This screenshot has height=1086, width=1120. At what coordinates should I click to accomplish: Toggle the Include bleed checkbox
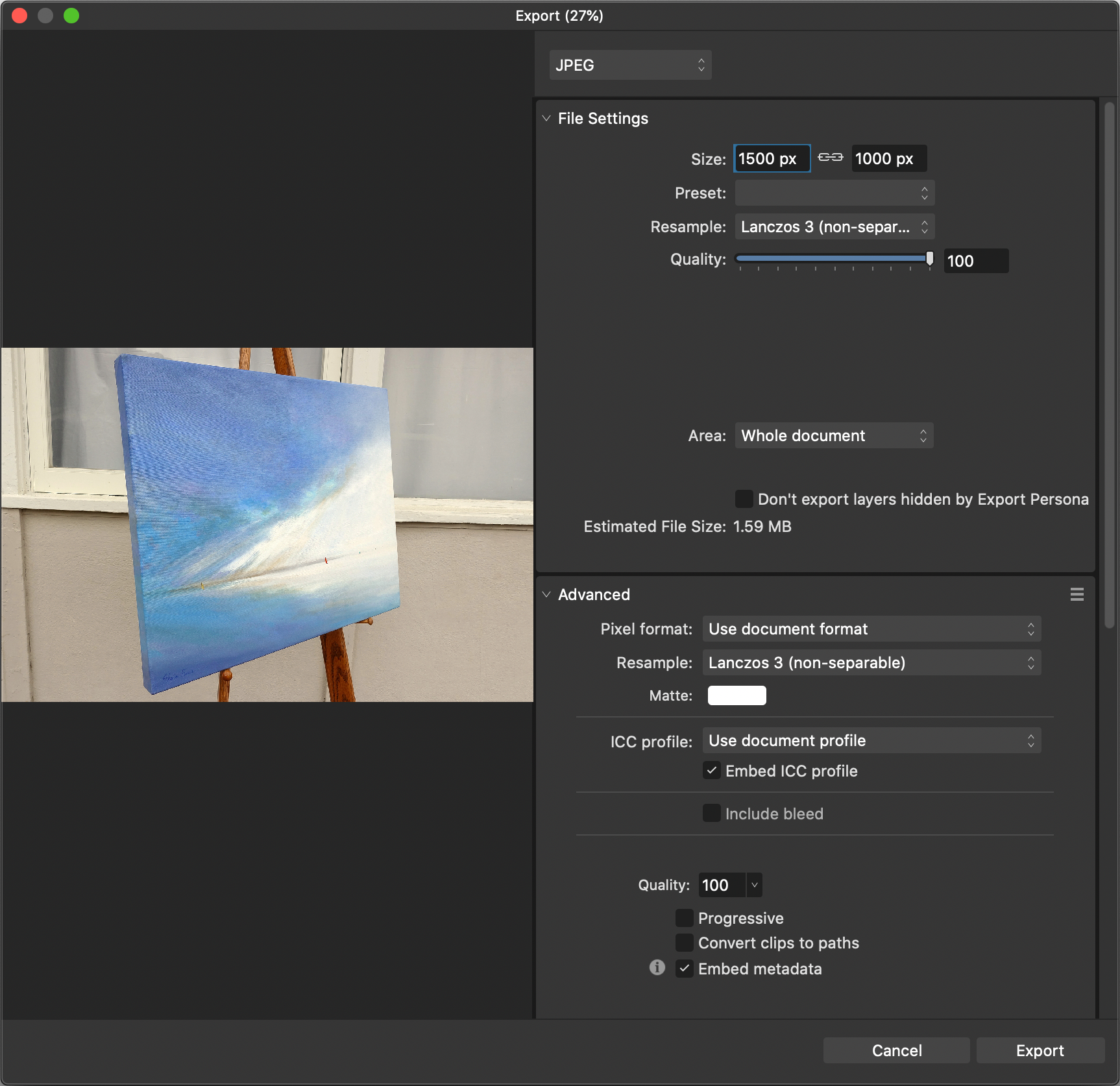(712, 813)
